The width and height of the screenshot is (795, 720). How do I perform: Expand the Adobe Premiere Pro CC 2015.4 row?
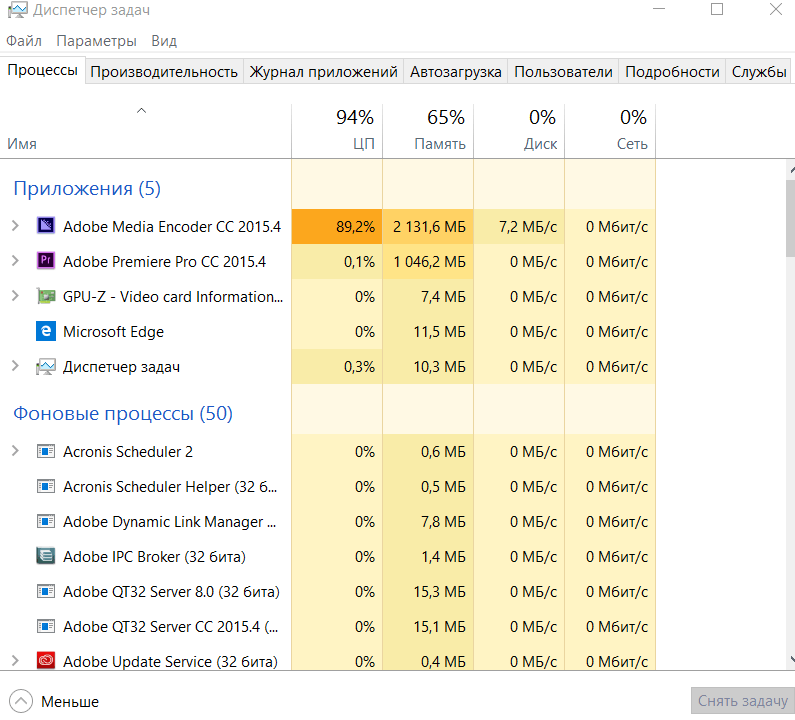pyautogui.click(x=15, y=261)
